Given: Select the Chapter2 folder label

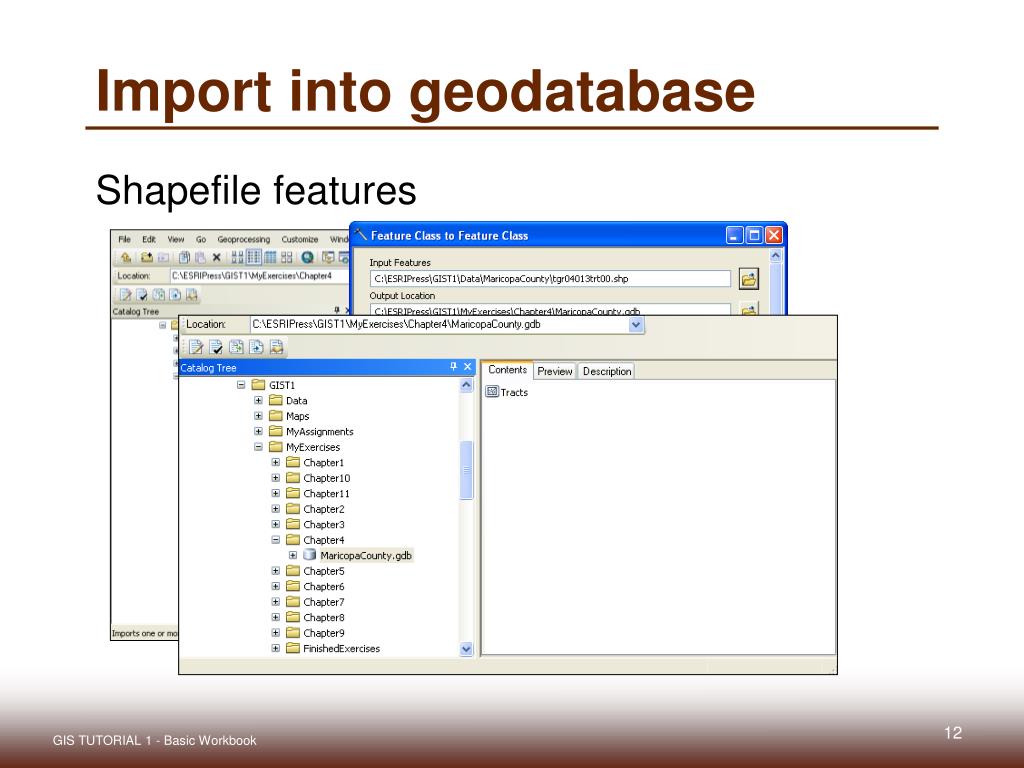Looking at the screenshot, I should click(323, 509).
